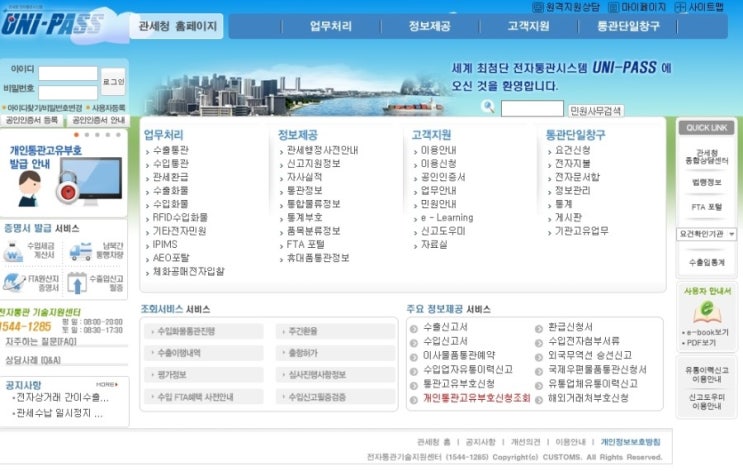Open 고객지원 top menu
Viewport: 743px width, 471px height.
pos(528,26)
